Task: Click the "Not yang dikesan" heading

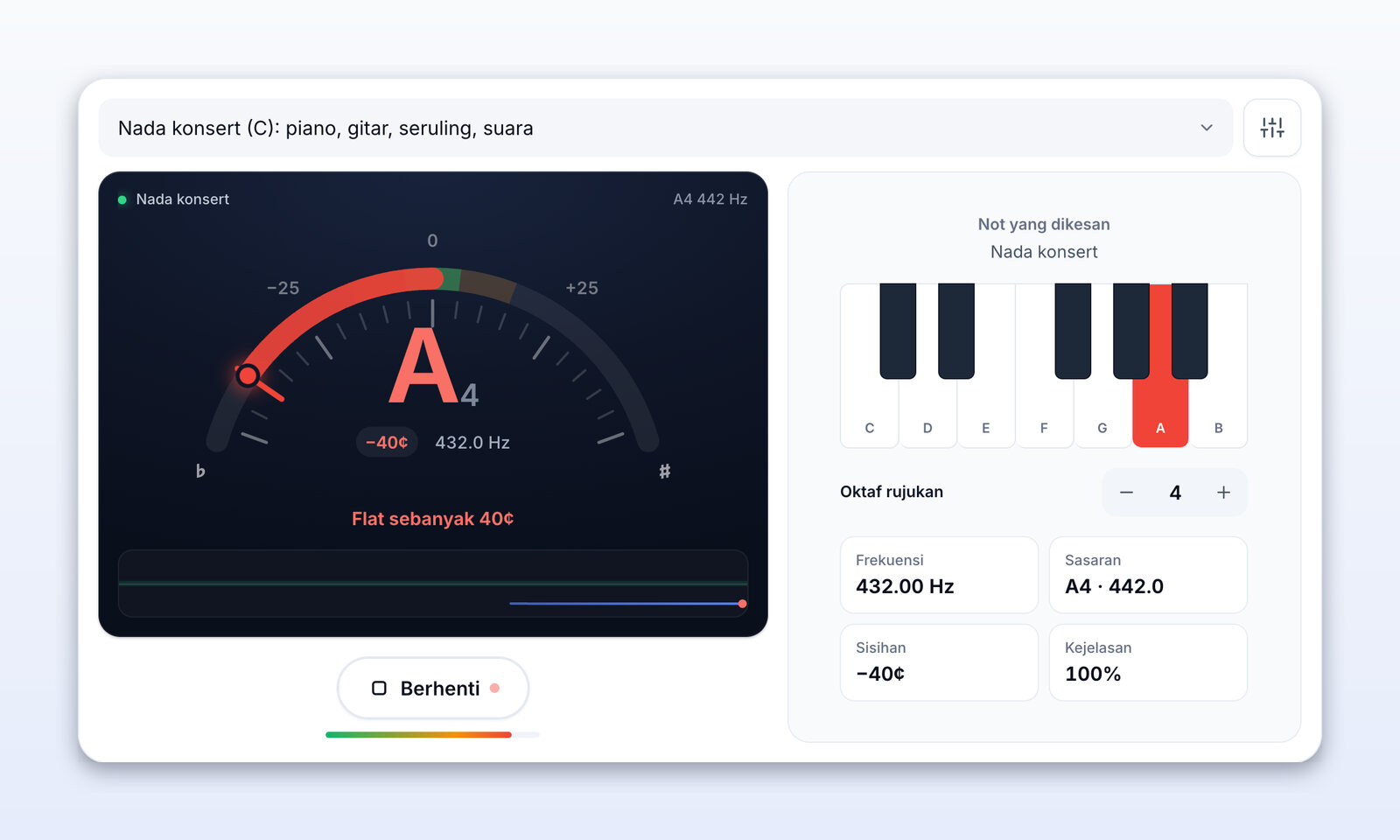Action: tap(1044, 224)
